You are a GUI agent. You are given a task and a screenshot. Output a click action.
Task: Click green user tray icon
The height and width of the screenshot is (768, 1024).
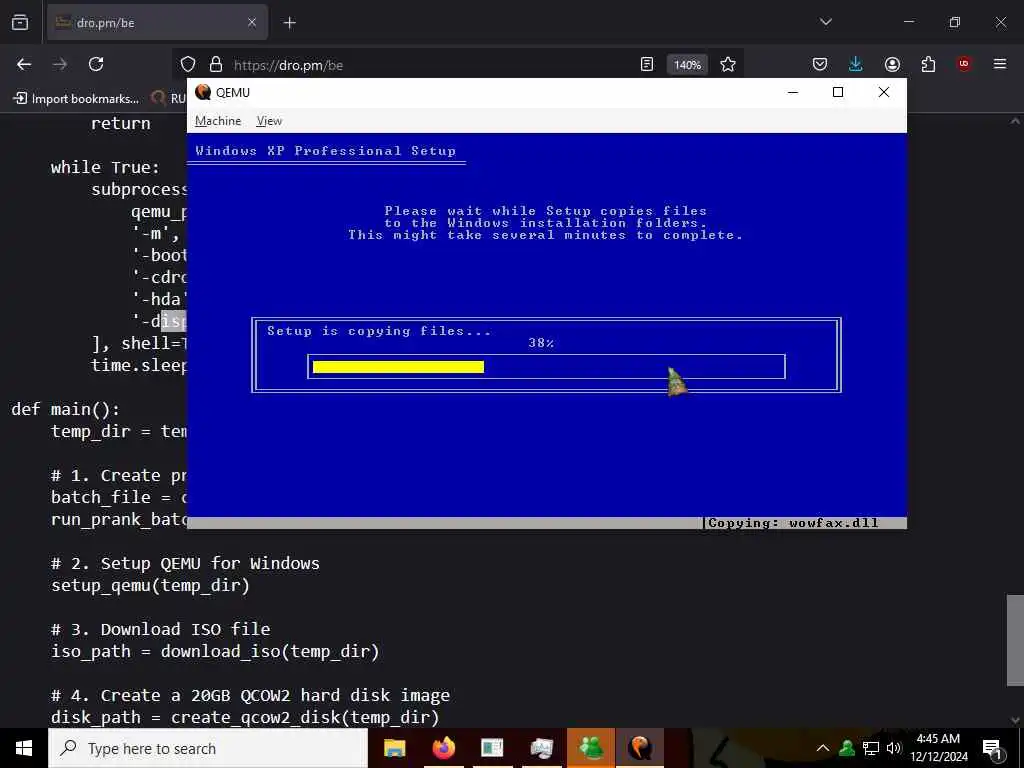click(x=847, y=748)
